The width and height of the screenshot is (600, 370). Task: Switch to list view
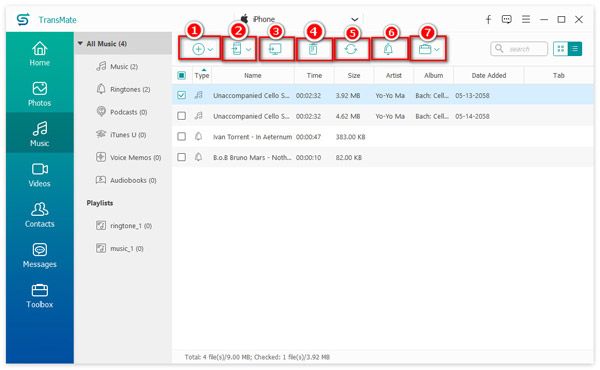coord(575,49)
